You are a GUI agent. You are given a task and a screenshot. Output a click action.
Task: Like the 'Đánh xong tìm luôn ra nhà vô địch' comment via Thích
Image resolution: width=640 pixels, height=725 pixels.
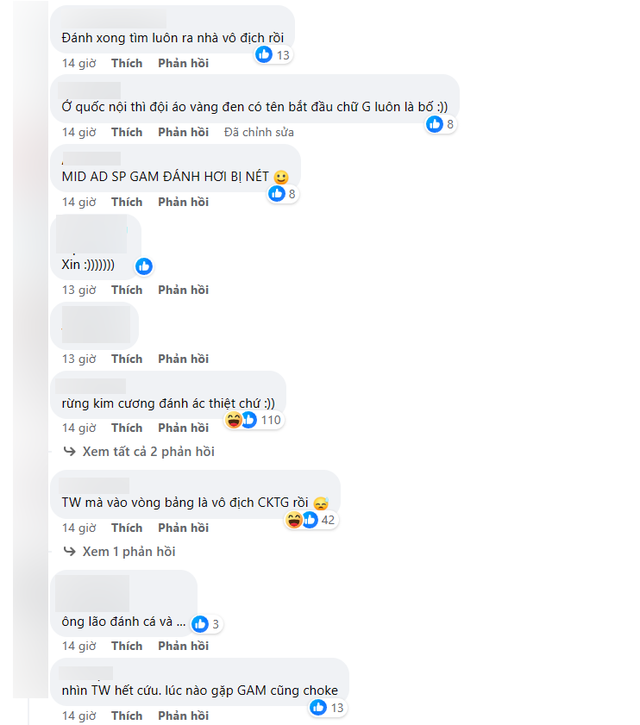(127, 63)
